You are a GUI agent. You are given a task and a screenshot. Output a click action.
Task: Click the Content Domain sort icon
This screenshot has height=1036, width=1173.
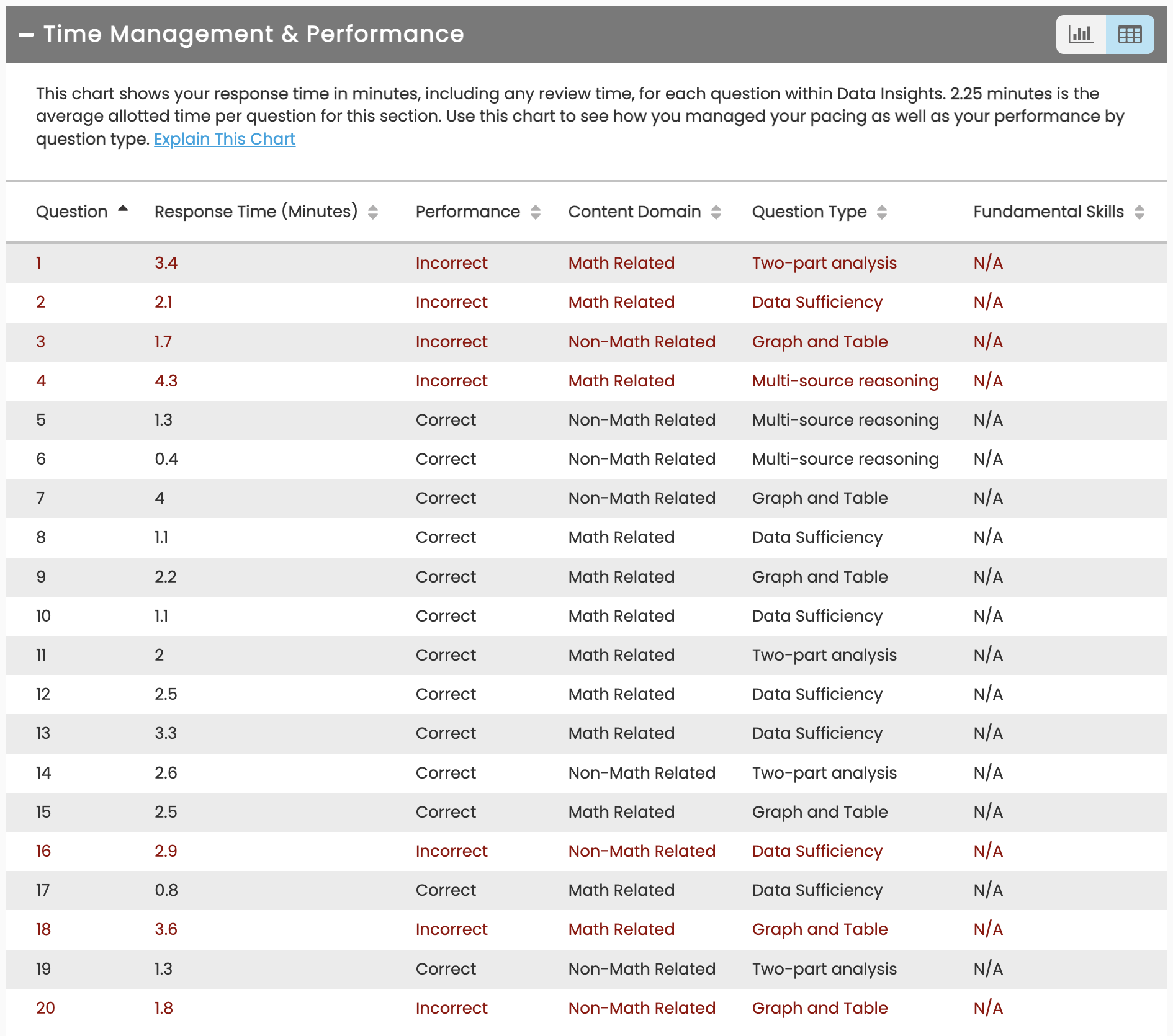[716, 212]
